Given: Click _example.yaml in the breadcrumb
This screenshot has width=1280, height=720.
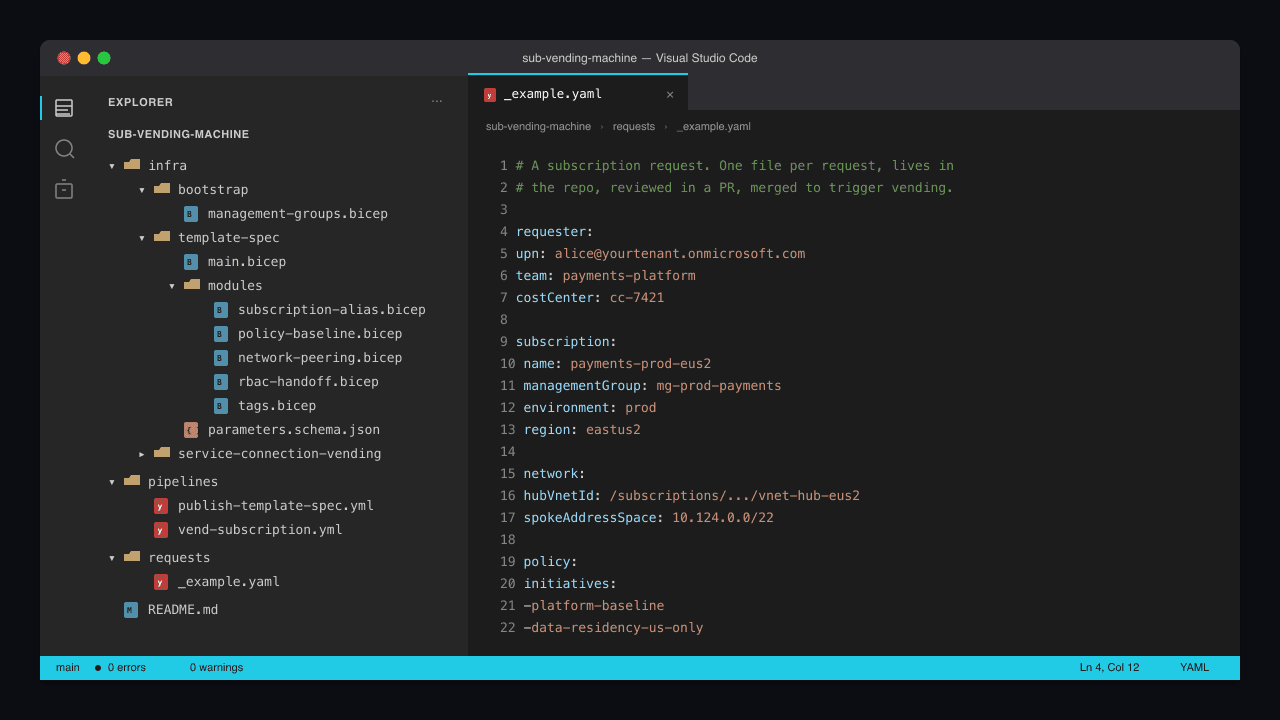Looking at the screenshot, I should pyautogui.click(x=714, y=127).
